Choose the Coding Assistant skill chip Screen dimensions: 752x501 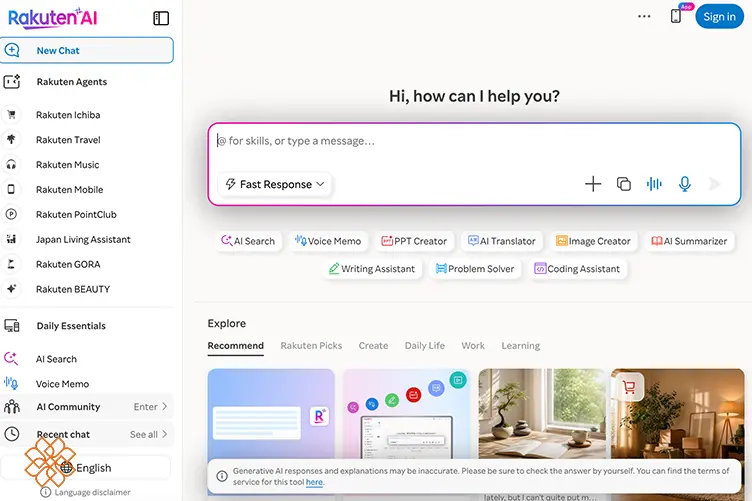coord(577,268)
